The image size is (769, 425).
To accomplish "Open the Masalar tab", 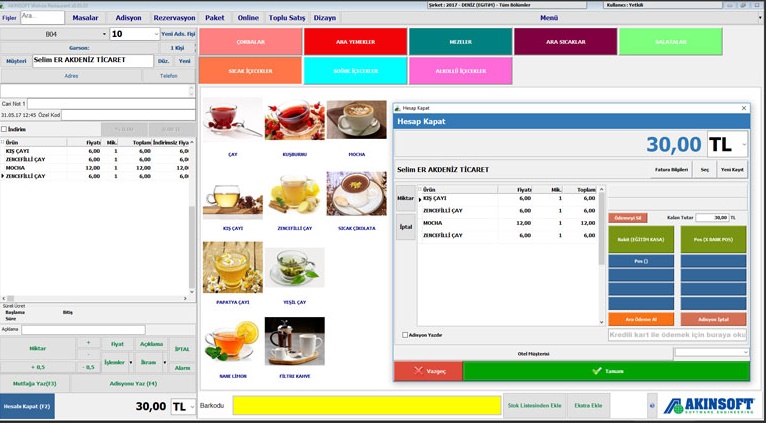I will (x=86, y=18).
